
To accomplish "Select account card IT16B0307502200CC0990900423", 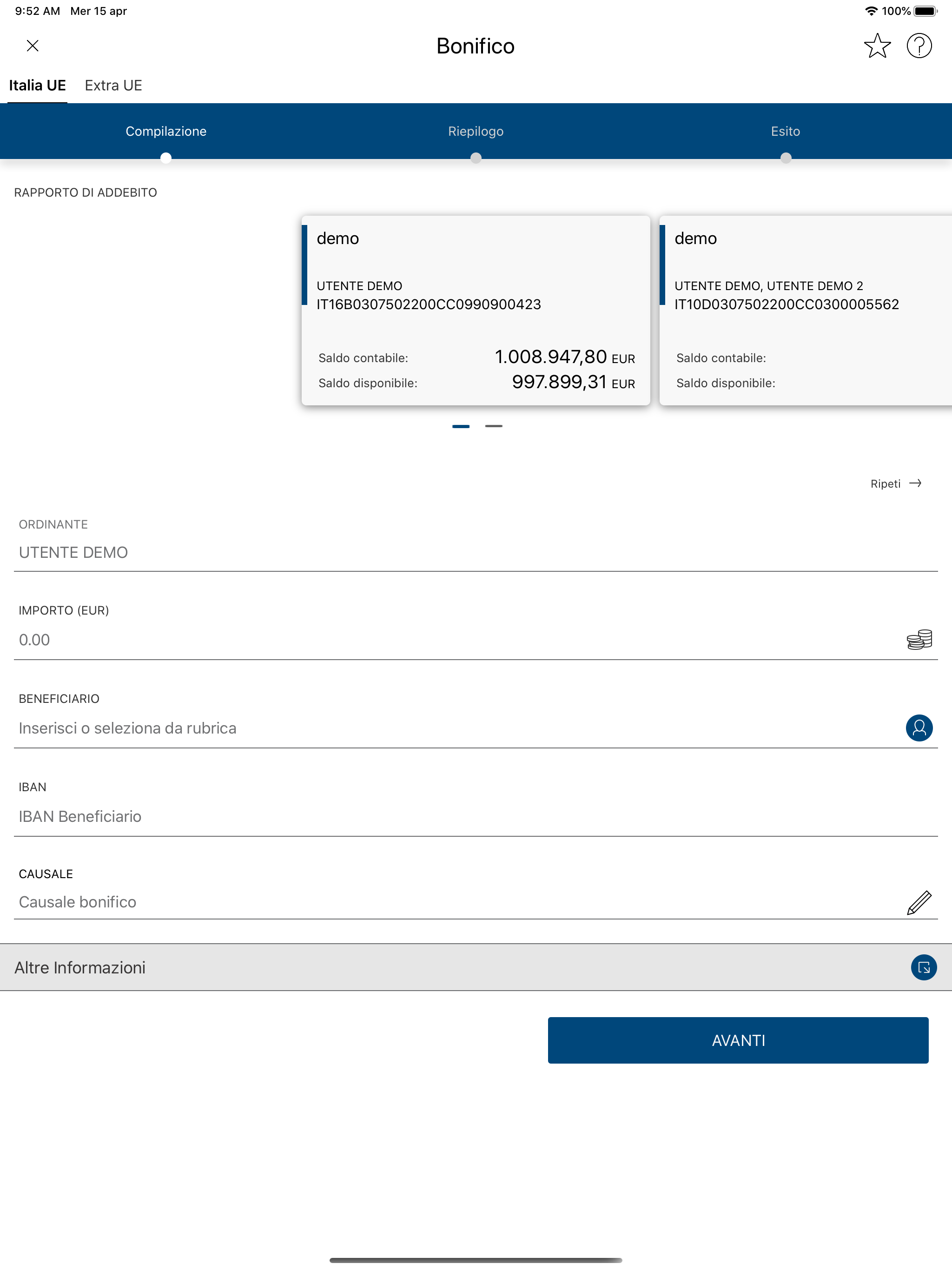I will 476,311.
